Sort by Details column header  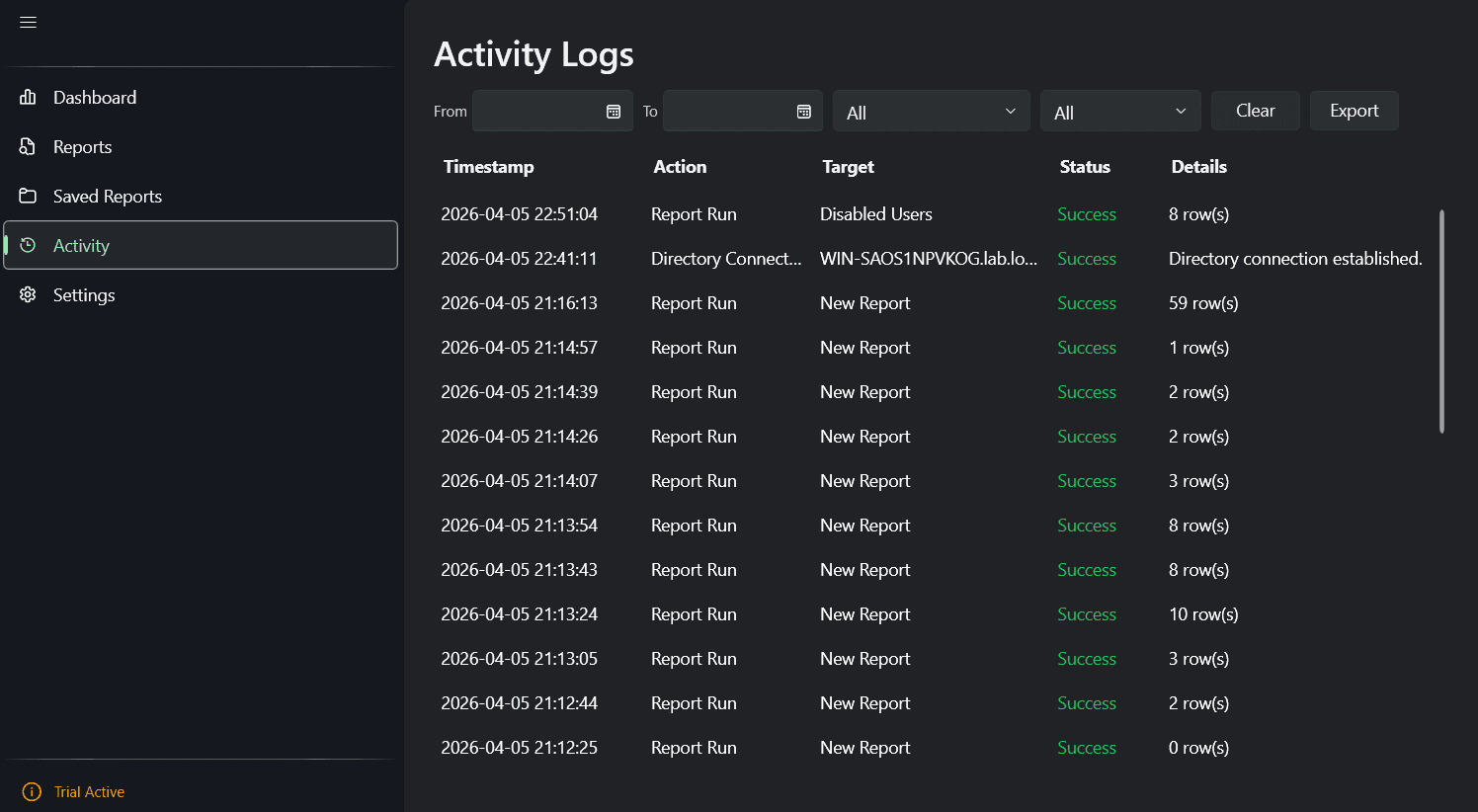tap(1198, 166)
